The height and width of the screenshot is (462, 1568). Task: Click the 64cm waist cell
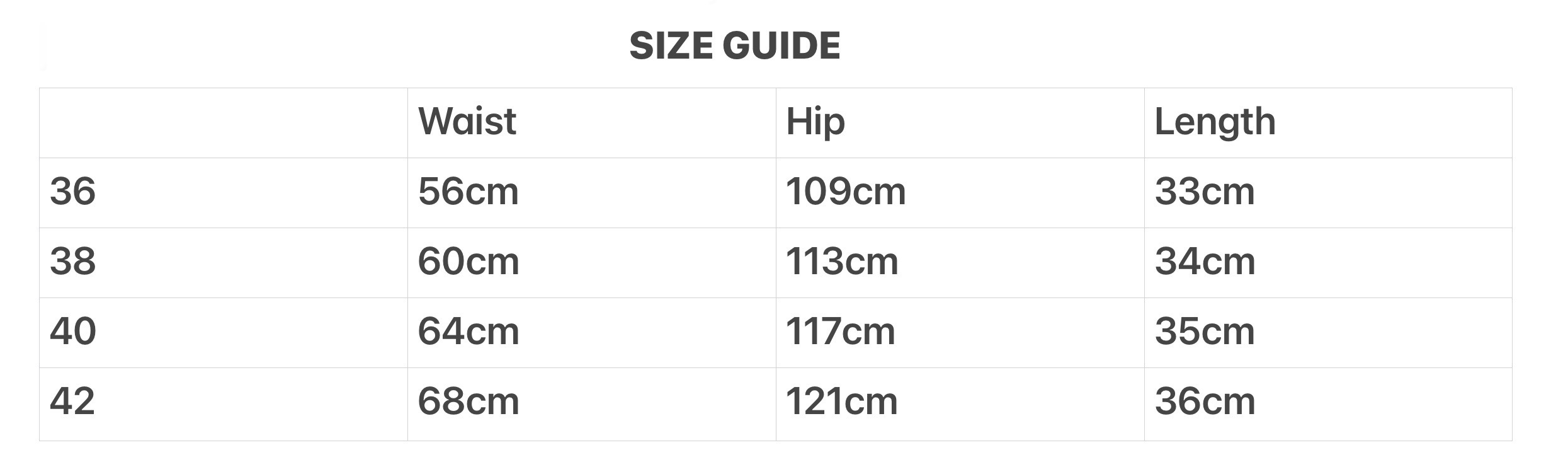(x=468, y=331)
